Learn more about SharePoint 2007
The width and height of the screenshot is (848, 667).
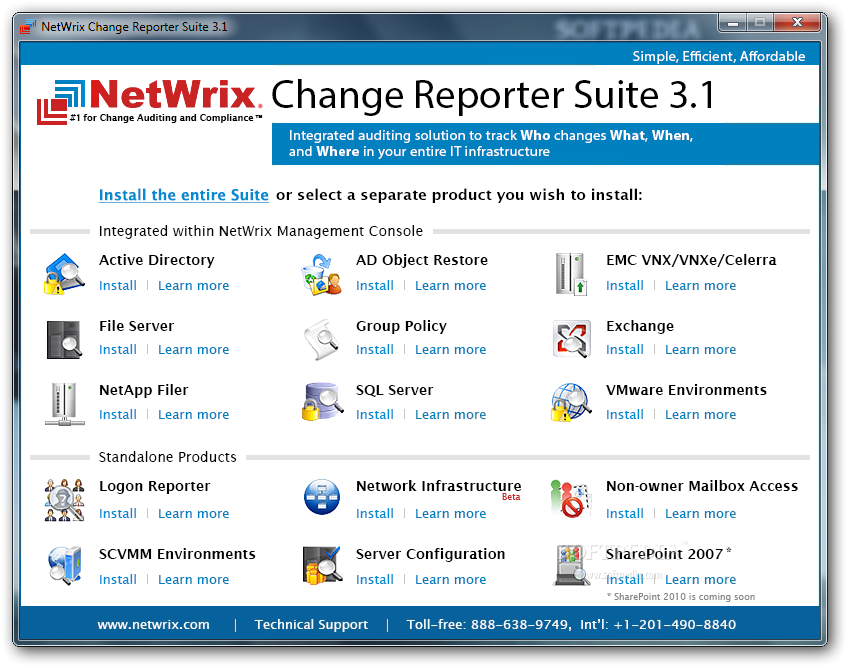click(700, 579)
